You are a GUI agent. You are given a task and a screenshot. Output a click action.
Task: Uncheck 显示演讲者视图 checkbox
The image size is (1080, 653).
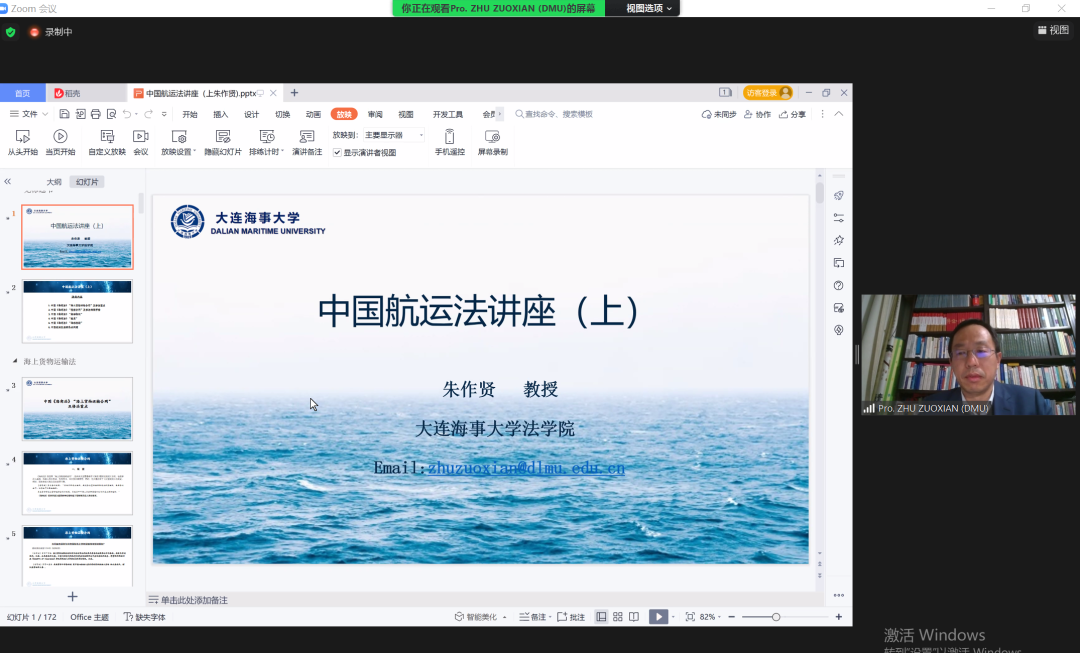click(x=337, y=153)
